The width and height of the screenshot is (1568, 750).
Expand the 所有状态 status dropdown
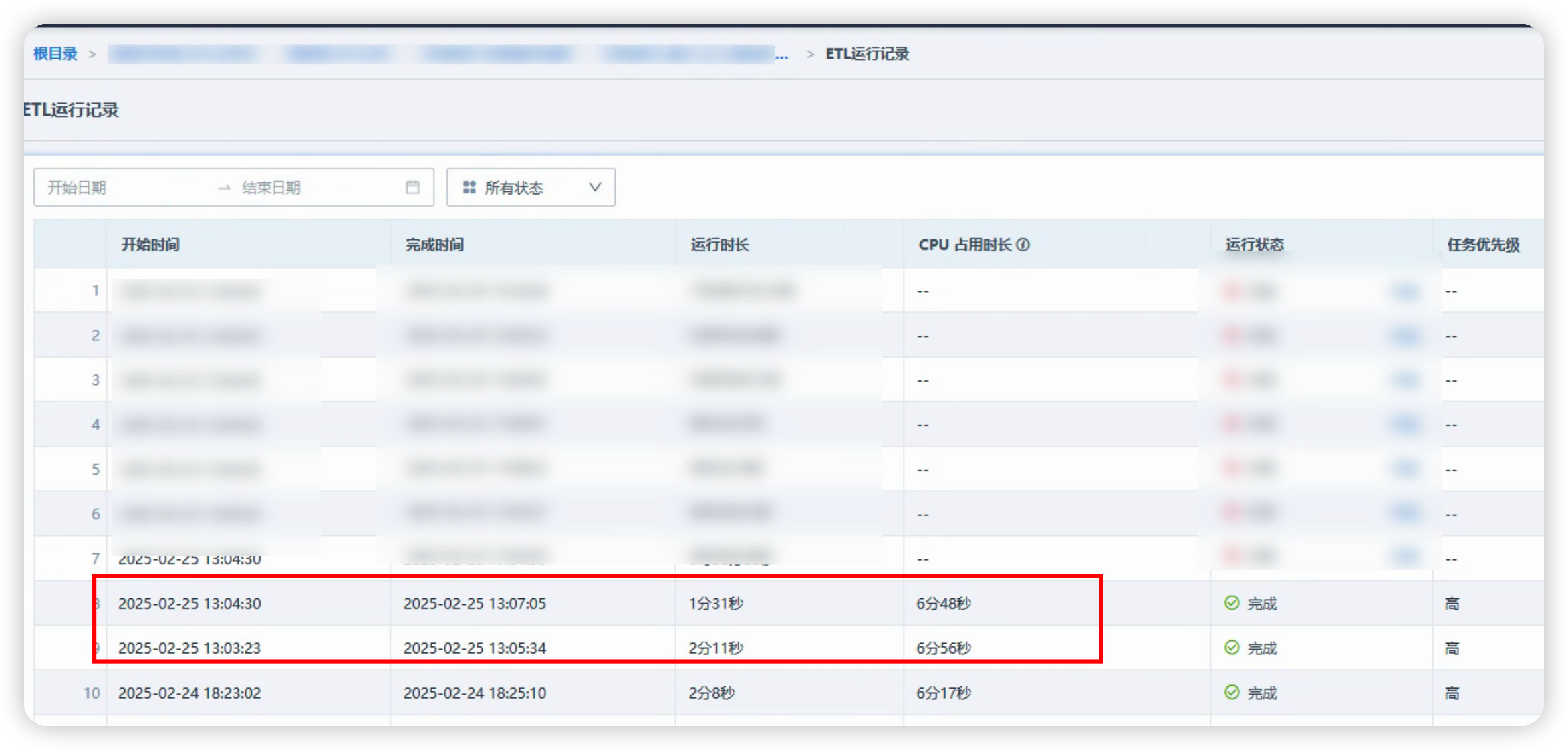[531, 187]
